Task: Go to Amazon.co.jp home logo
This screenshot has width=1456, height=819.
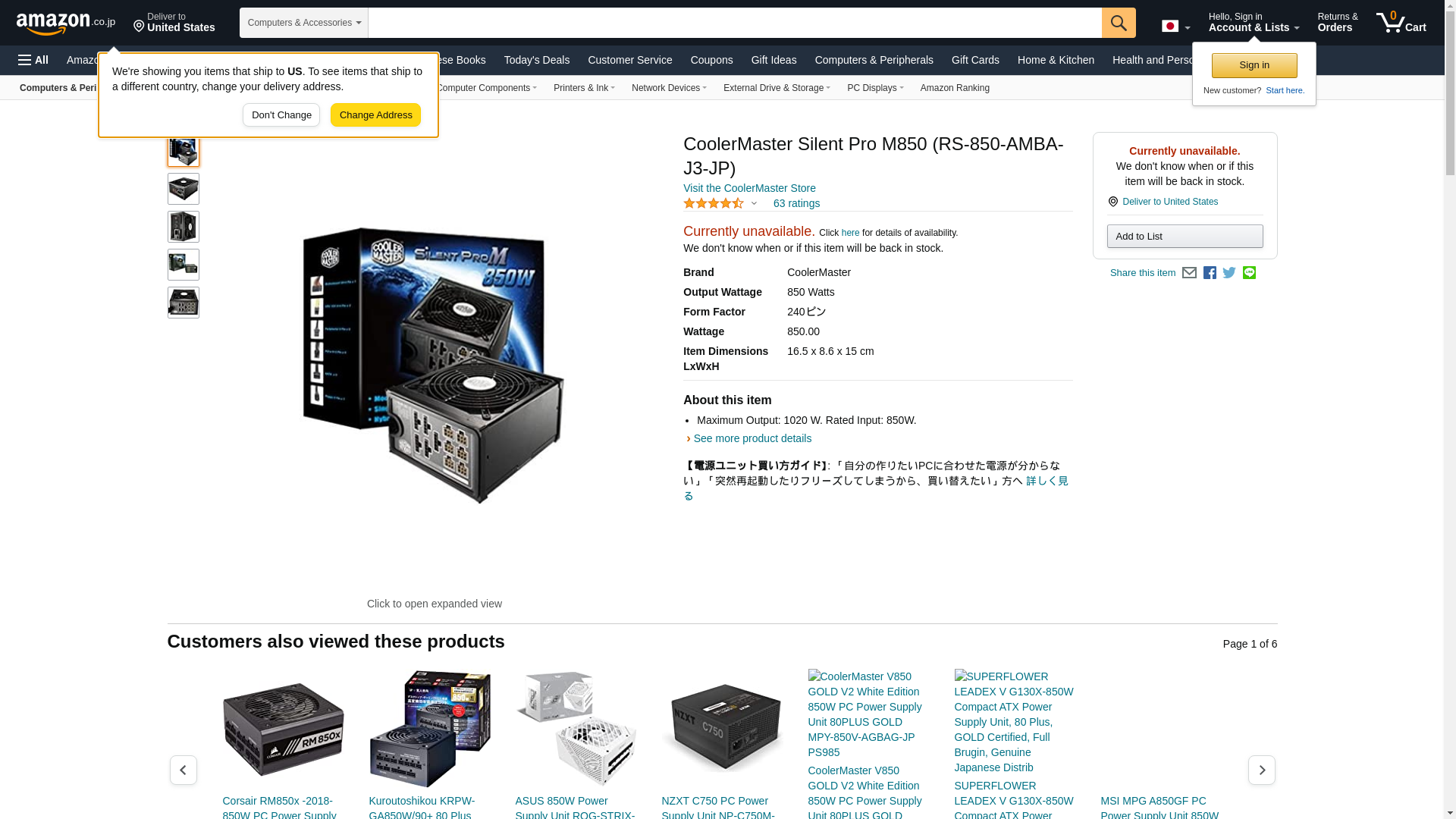Action: point(66,23)
